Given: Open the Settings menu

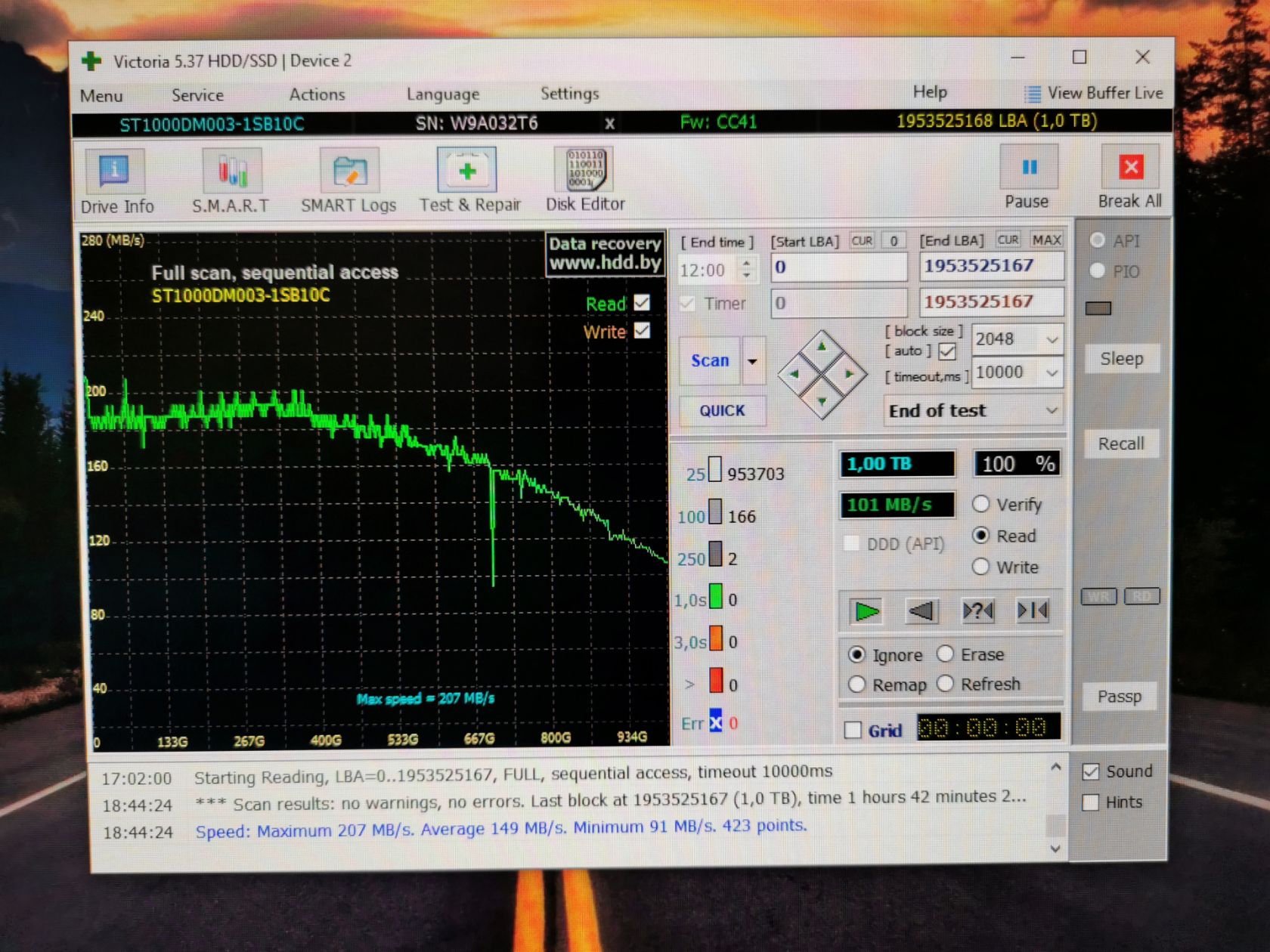Looking at the screenshot, I should click(569, 94).
